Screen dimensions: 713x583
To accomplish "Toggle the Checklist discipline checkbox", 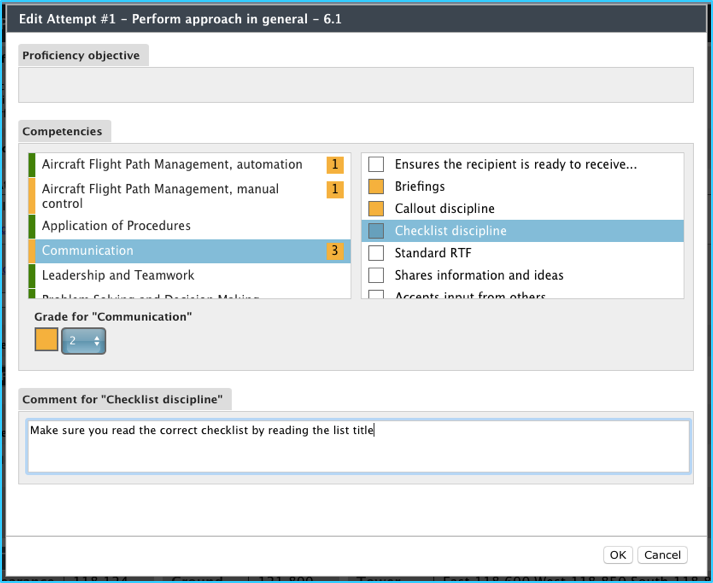I will point(376,231).
